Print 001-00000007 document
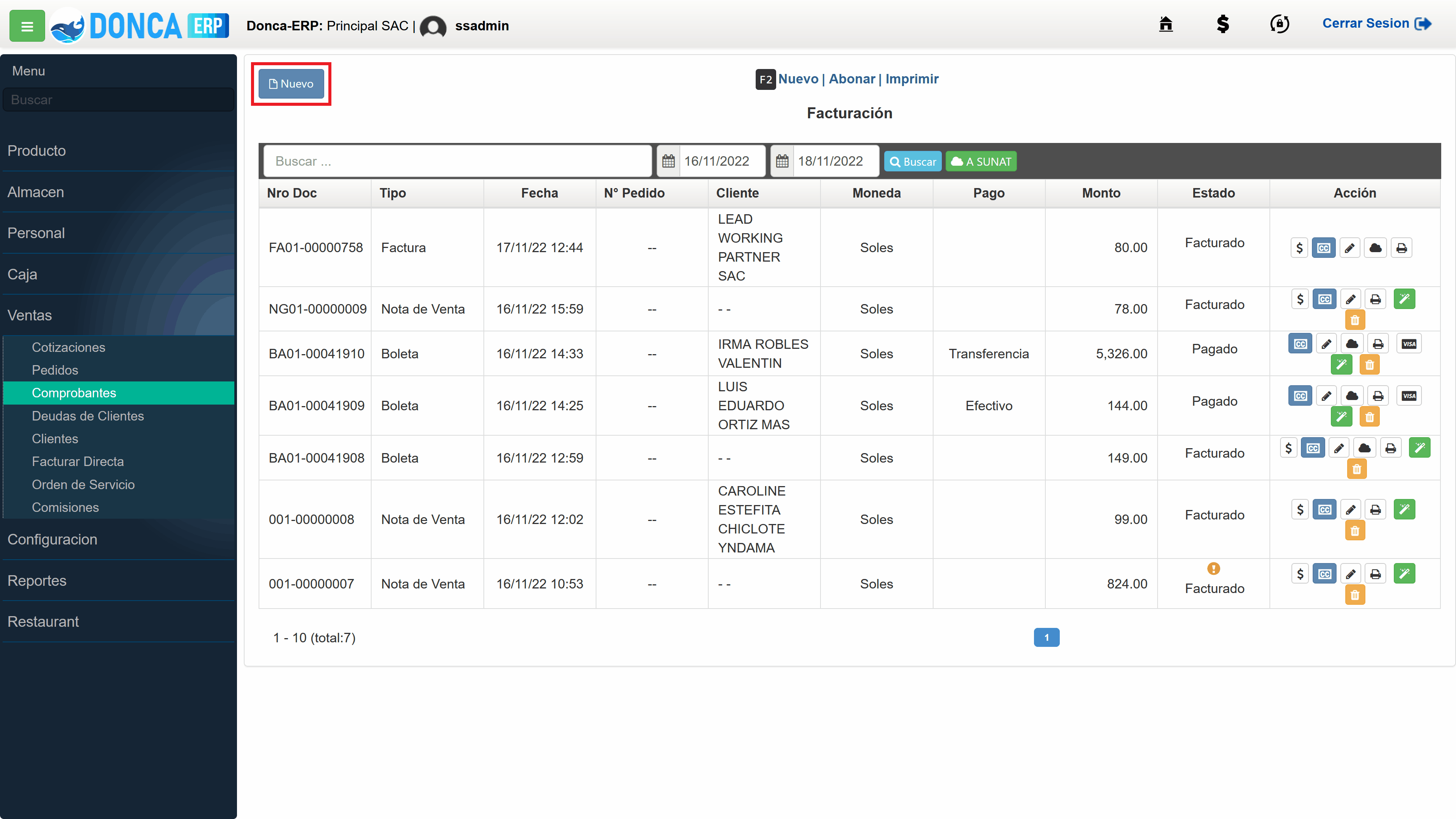Image resolution: width=1456 pixels, height=819 pixels. click(1376, 574)
